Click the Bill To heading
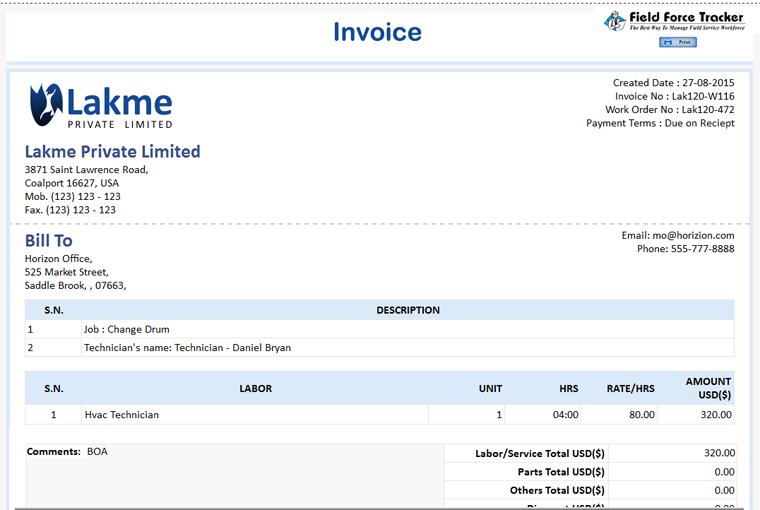The width and height of the screenshot is (760, 510). (x=48, y=241)
